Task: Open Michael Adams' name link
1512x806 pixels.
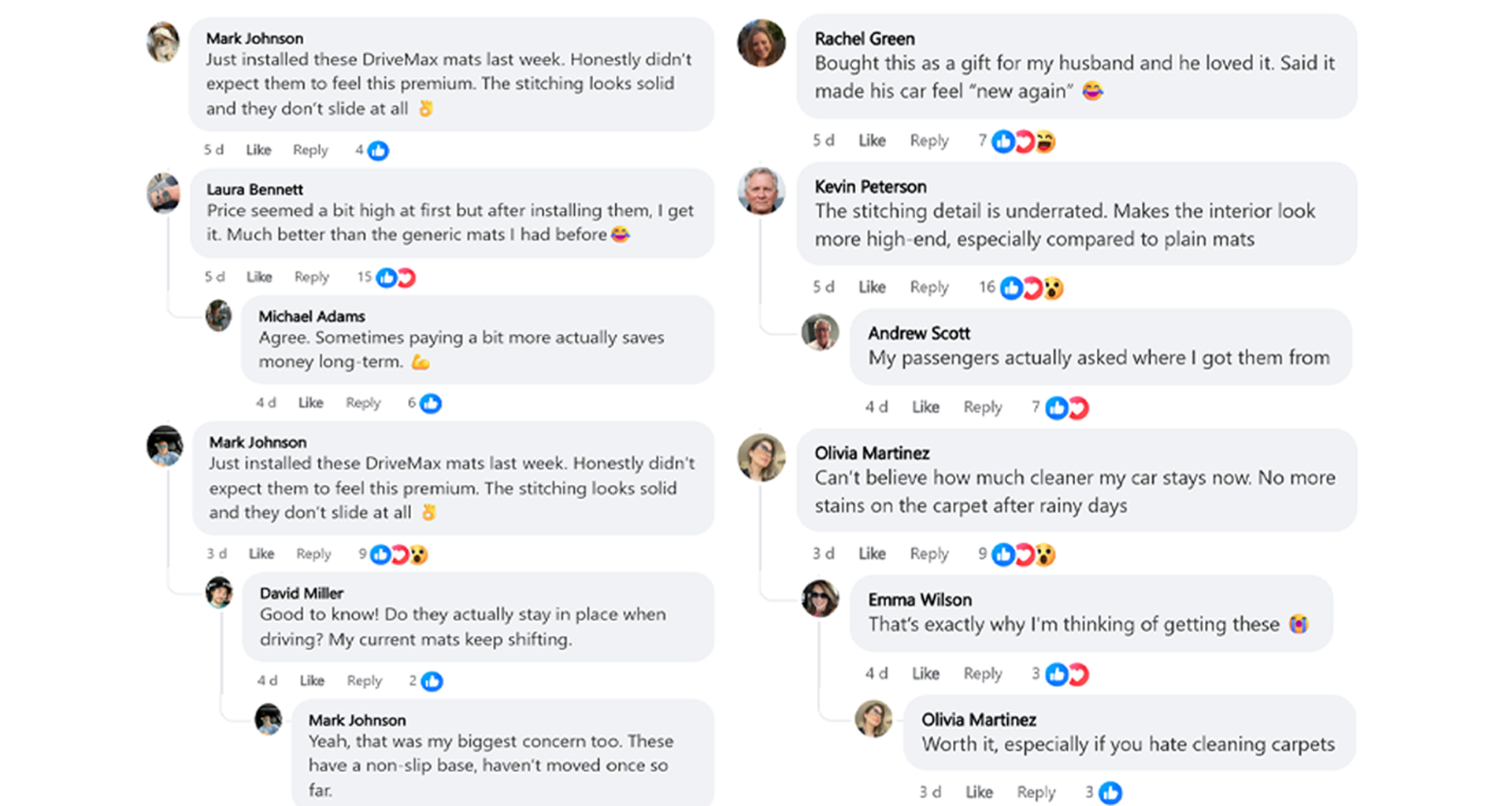Action: [x=312, y=316]
